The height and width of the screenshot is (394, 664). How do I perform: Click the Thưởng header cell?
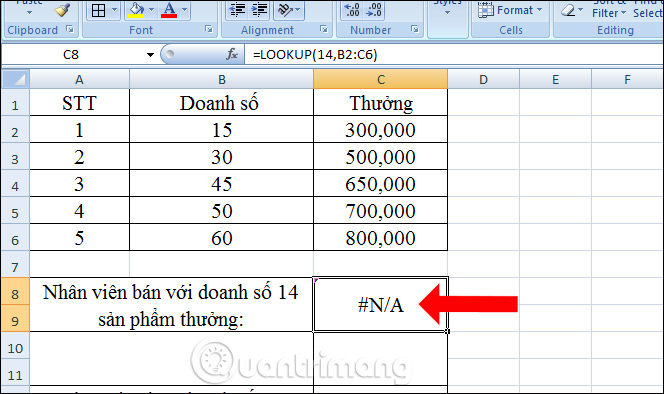381,103
